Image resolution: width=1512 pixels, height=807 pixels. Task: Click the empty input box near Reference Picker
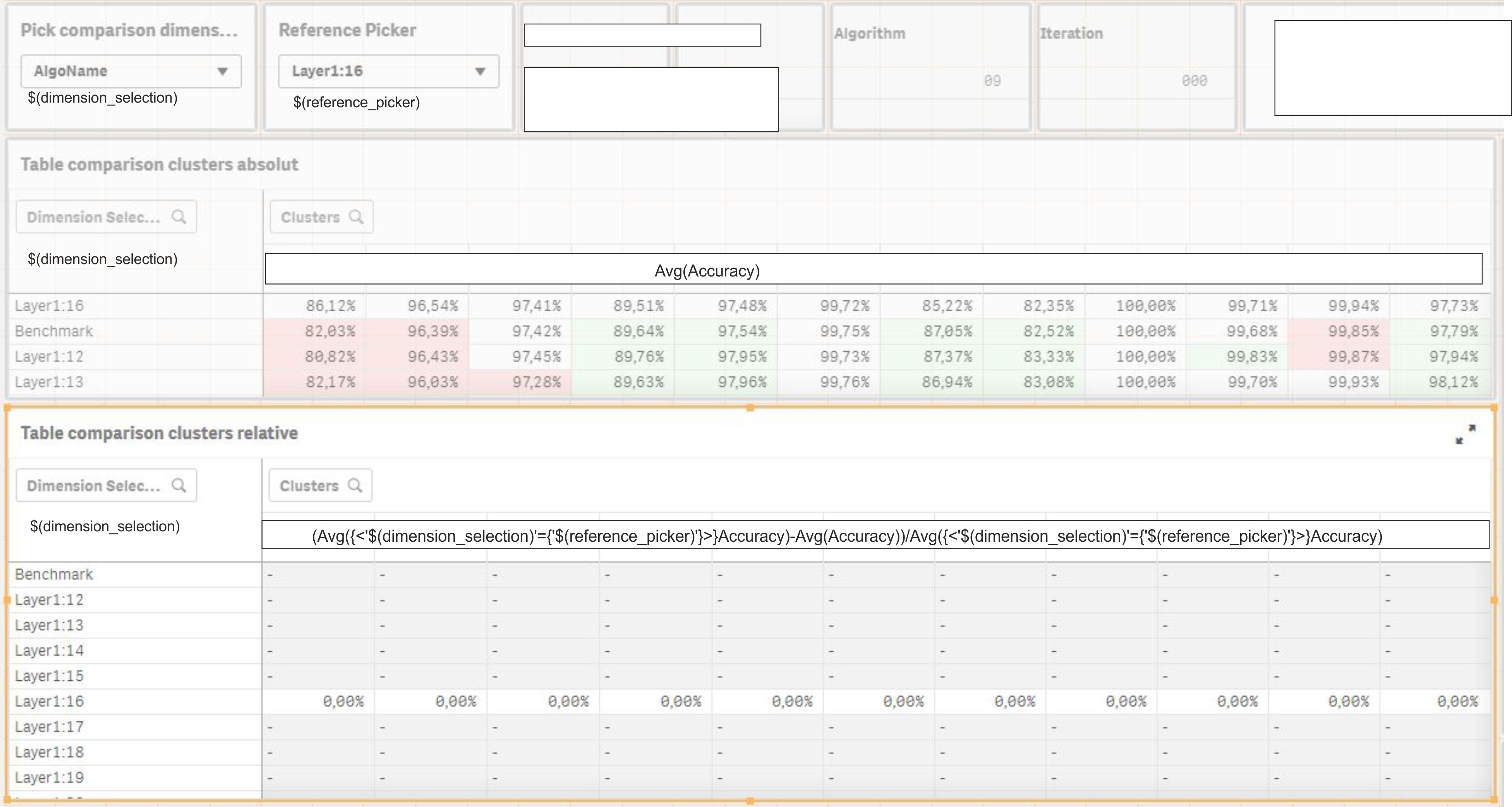(x=642, y=35)
